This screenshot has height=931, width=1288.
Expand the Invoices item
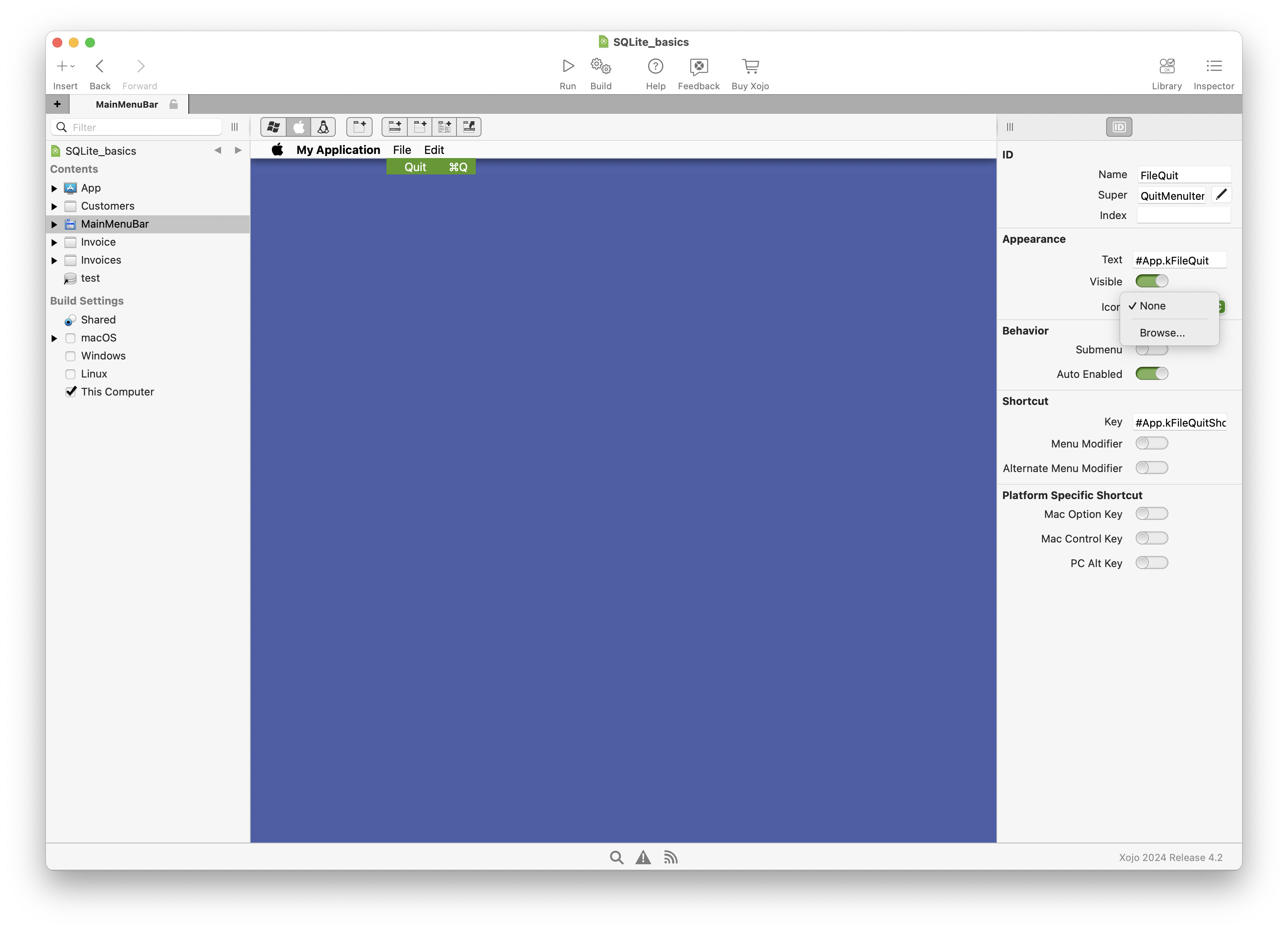point(54,260)
